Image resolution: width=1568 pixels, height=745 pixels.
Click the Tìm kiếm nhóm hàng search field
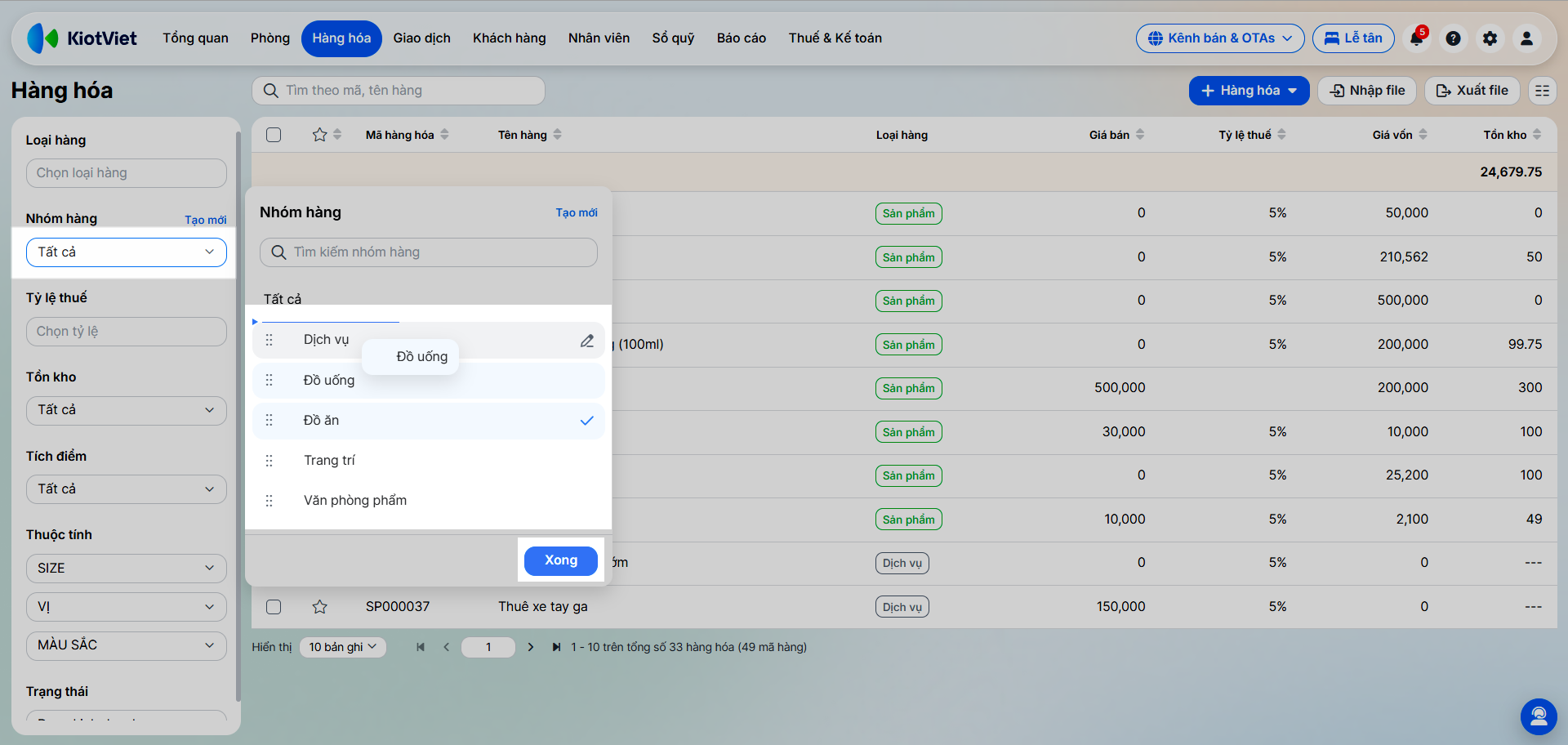[429, 252]
